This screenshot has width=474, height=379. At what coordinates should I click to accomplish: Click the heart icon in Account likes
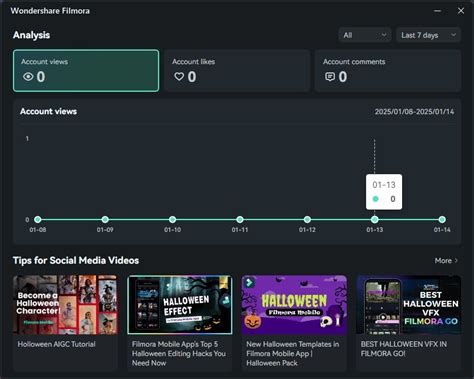(x=179, y=77)
